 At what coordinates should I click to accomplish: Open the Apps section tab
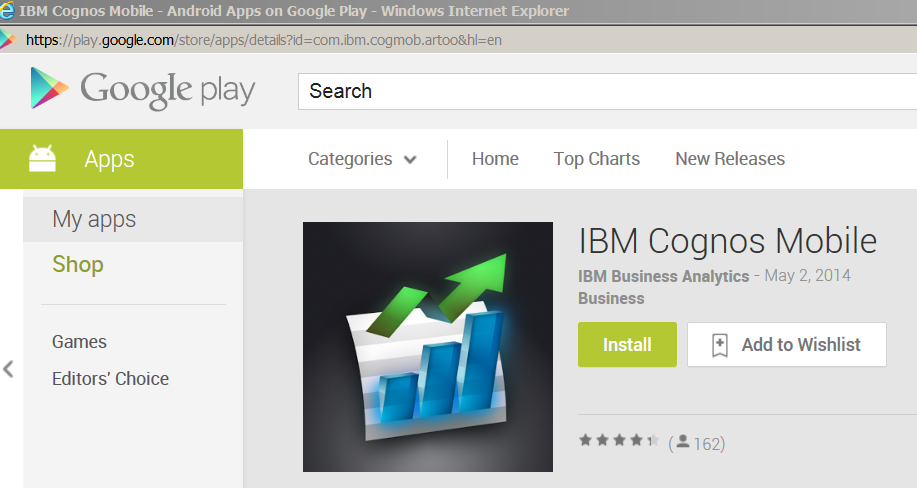coord(122,159)
